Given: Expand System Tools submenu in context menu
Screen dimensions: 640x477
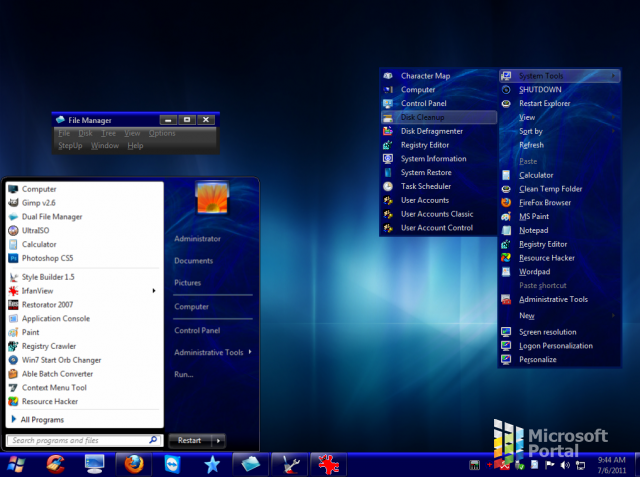Looking at the screenshot, I should point(560,76).
